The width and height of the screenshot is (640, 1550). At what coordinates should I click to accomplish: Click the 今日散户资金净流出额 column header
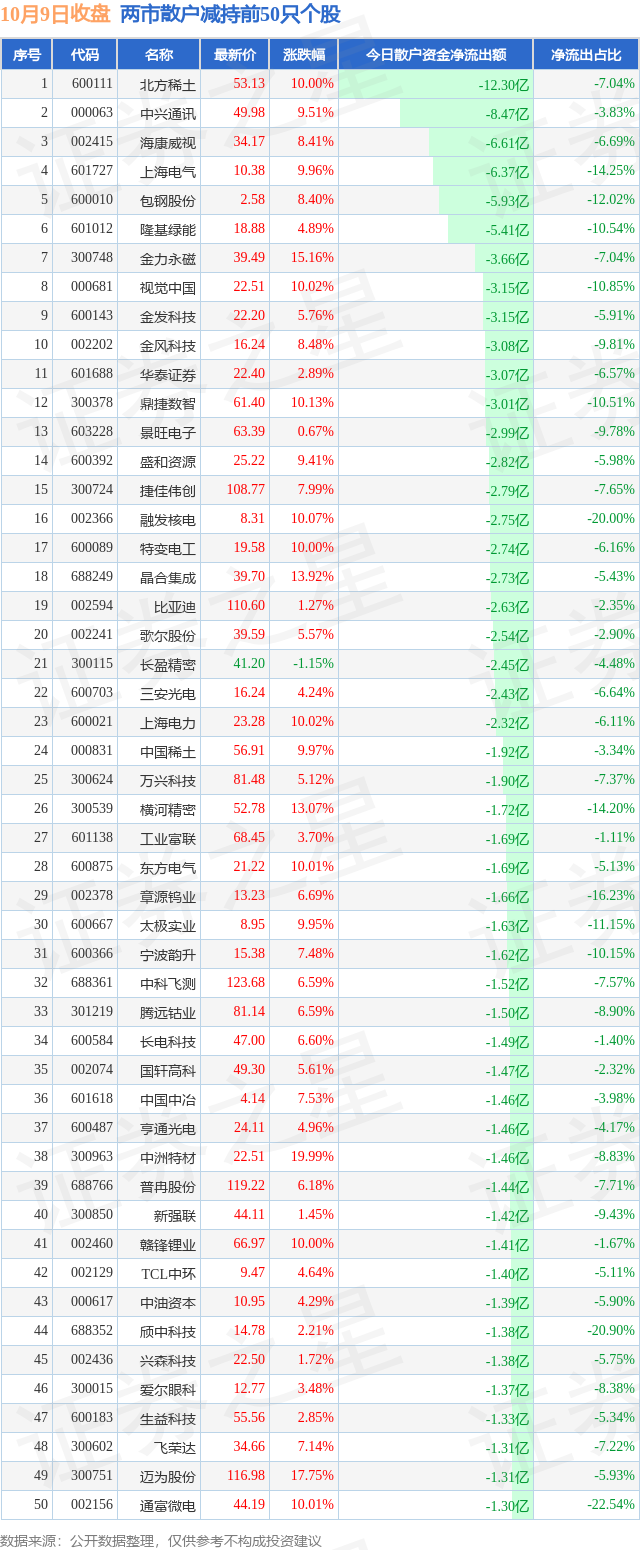435,55
